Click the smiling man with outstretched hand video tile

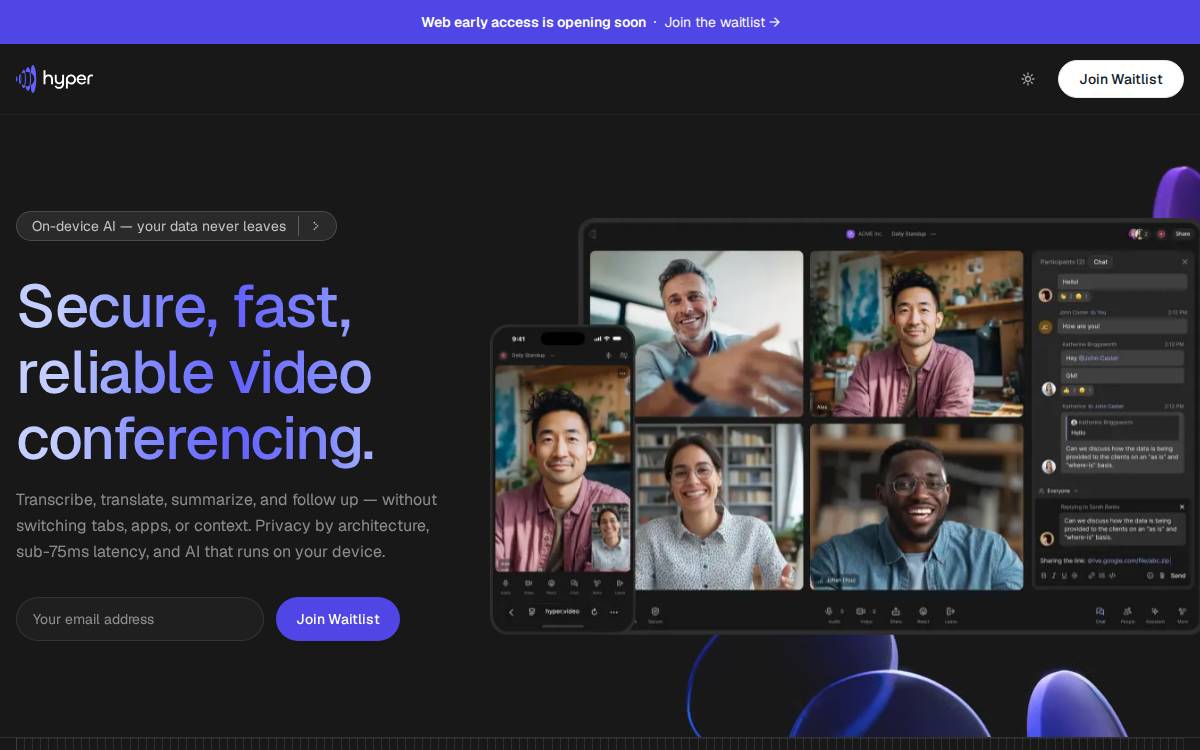pos(696,333)
